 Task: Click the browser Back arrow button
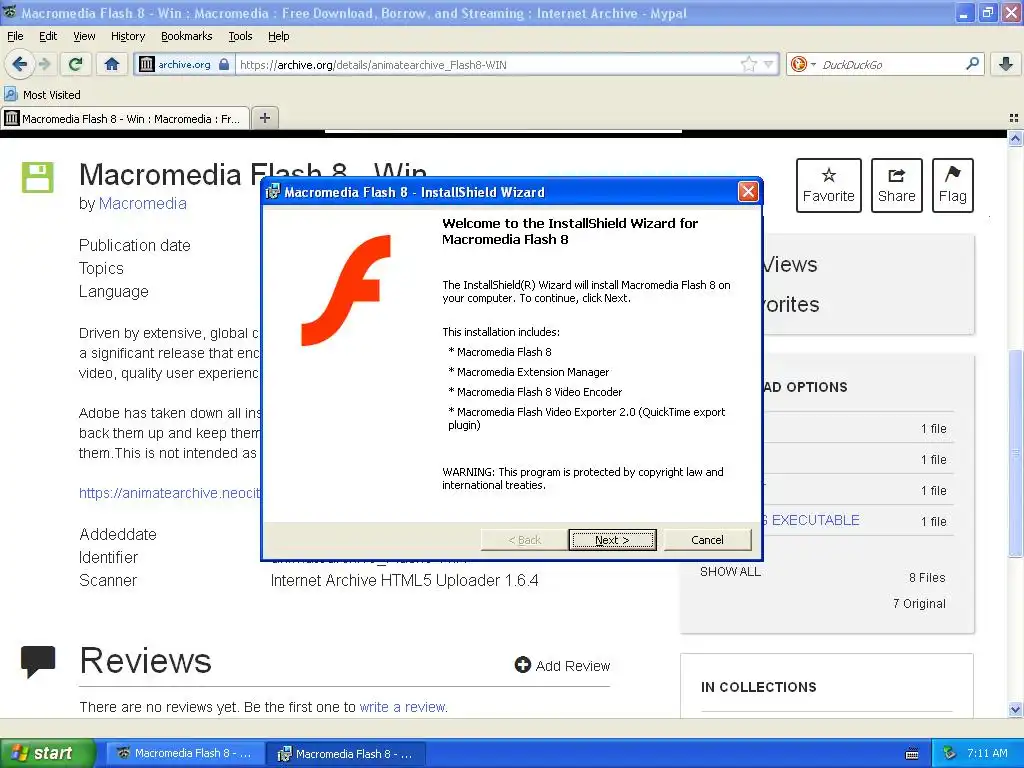[20, 64]
